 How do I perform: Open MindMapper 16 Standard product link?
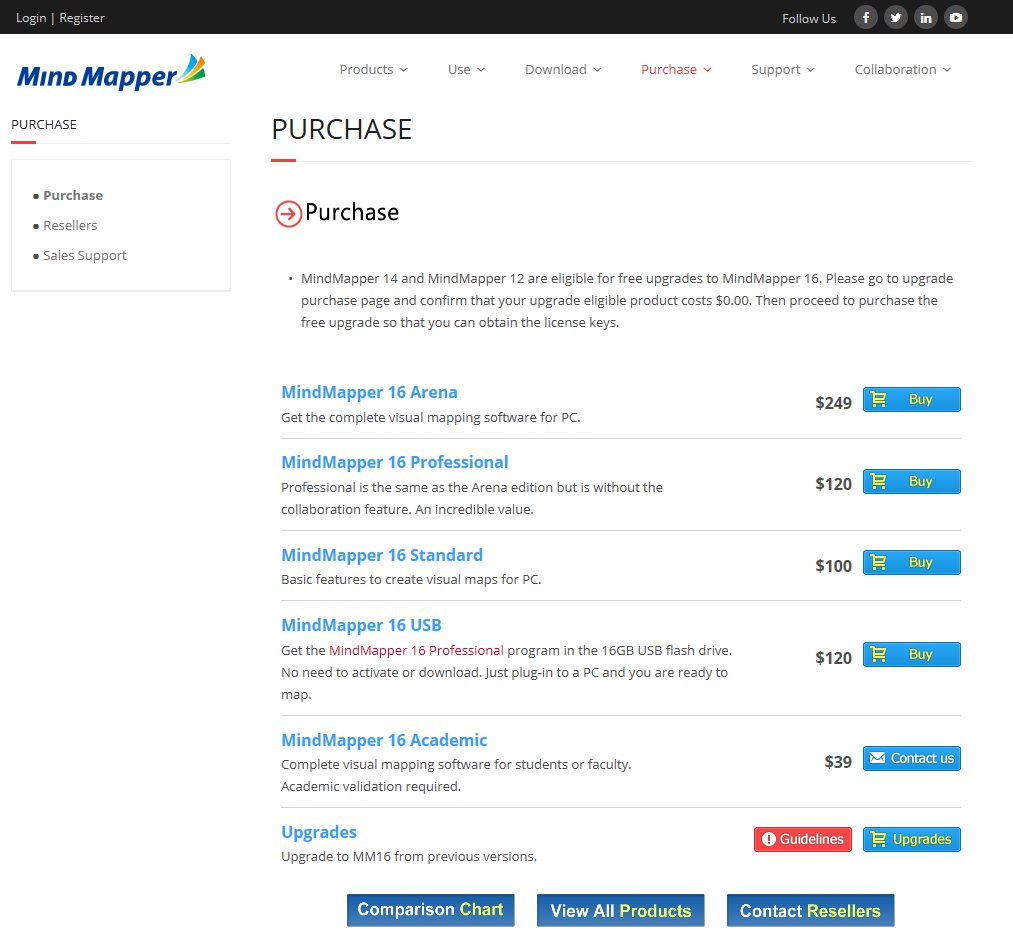[x=382, y=555]
